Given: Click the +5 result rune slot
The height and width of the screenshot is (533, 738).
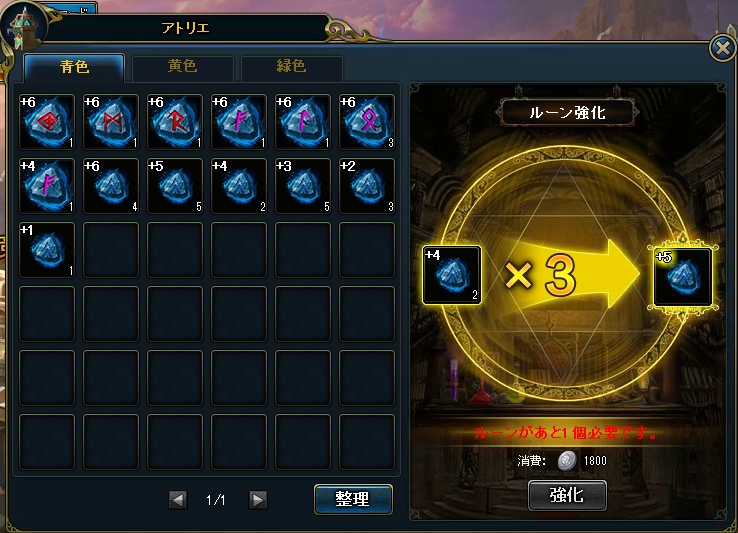Looking at the screenshot, I should (683, 277).
